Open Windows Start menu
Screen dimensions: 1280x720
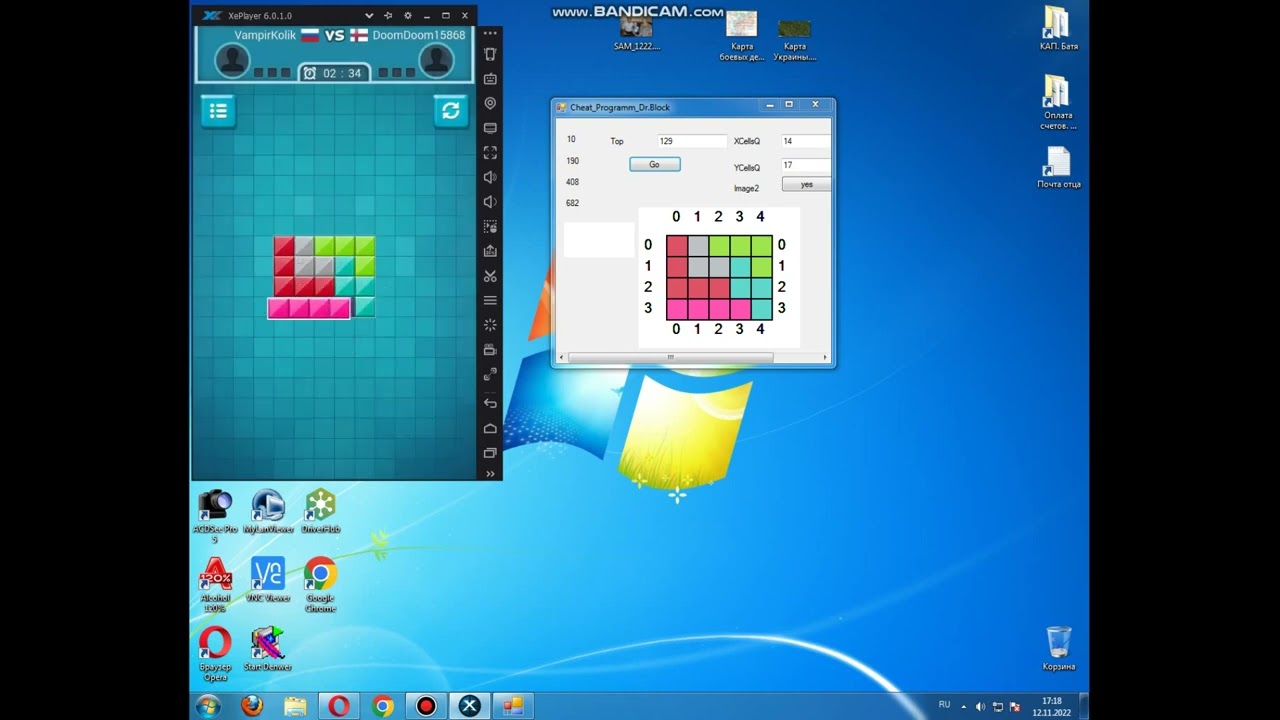[x=208, y=706]
